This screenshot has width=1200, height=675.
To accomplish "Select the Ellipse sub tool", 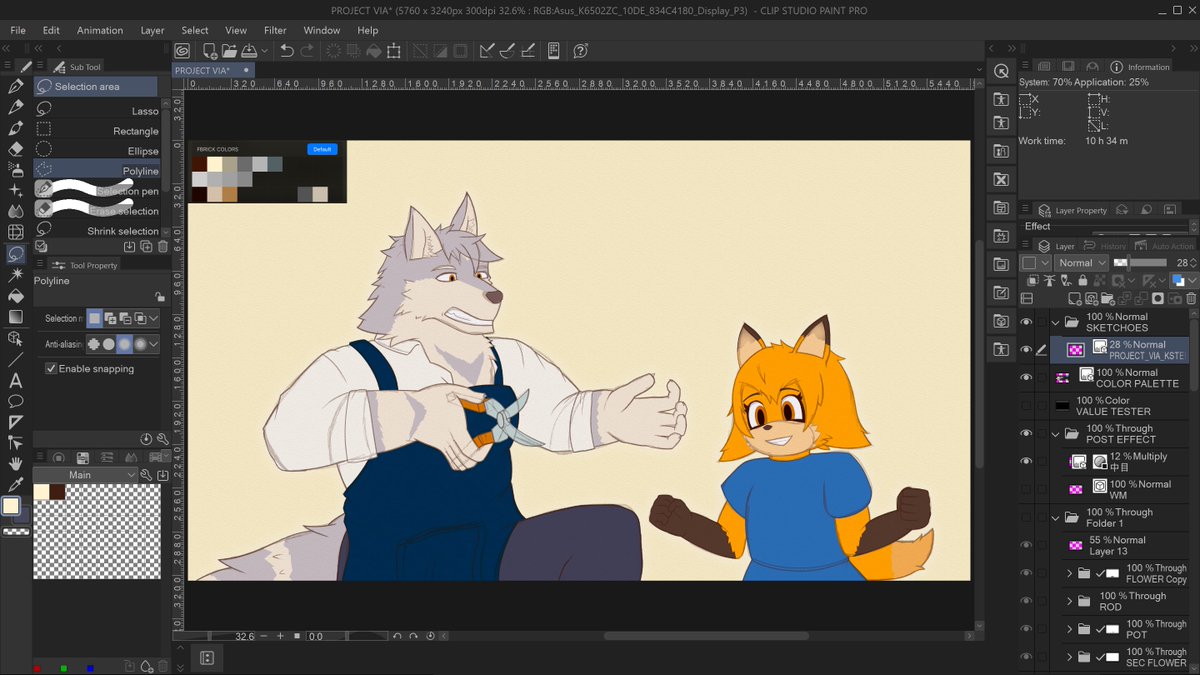I will (96, 151).
